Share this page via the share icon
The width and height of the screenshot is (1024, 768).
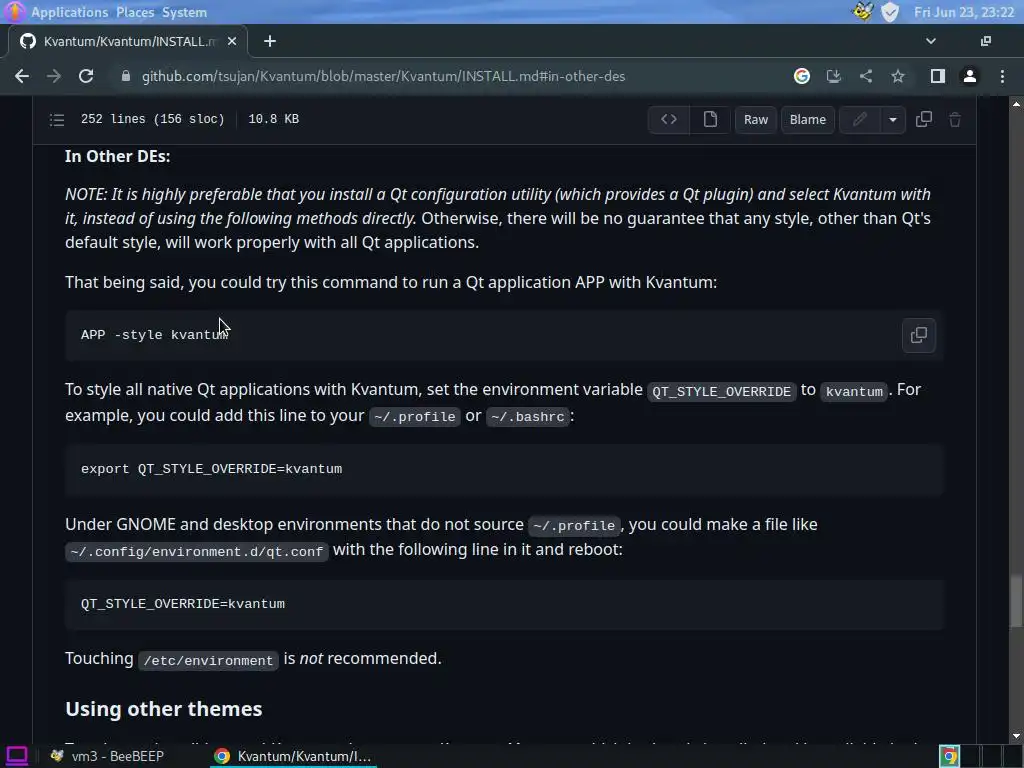point(866,76)
